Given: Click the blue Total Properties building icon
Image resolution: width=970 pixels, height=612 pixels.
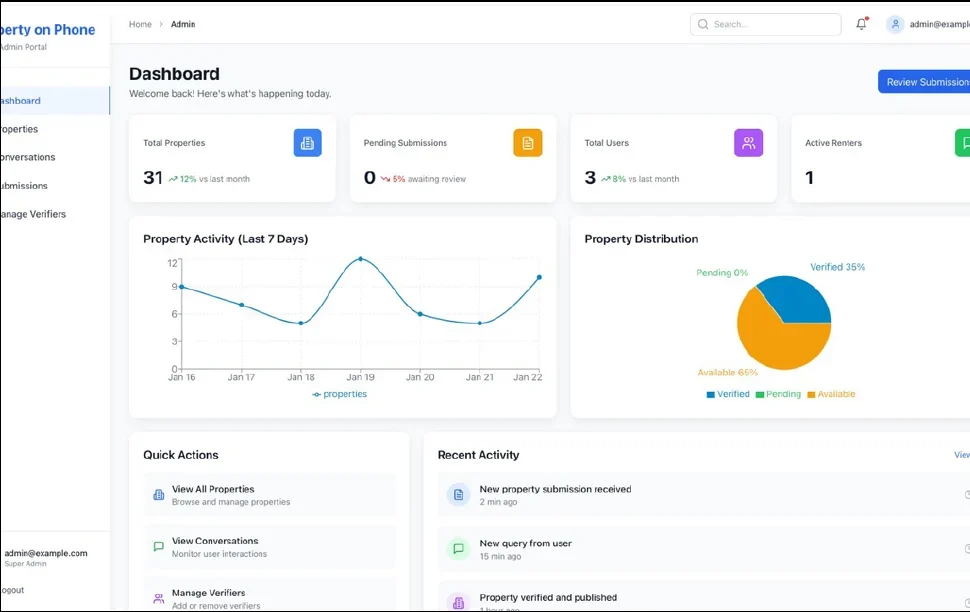Looking at the screenshot, I should (307, 143).
